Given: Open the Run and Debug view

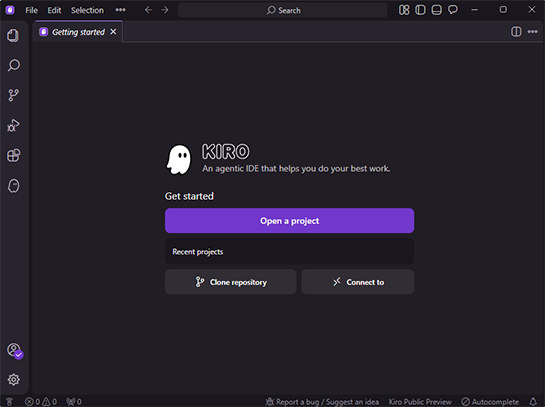Looking at the screenshot, I should 14,125.
